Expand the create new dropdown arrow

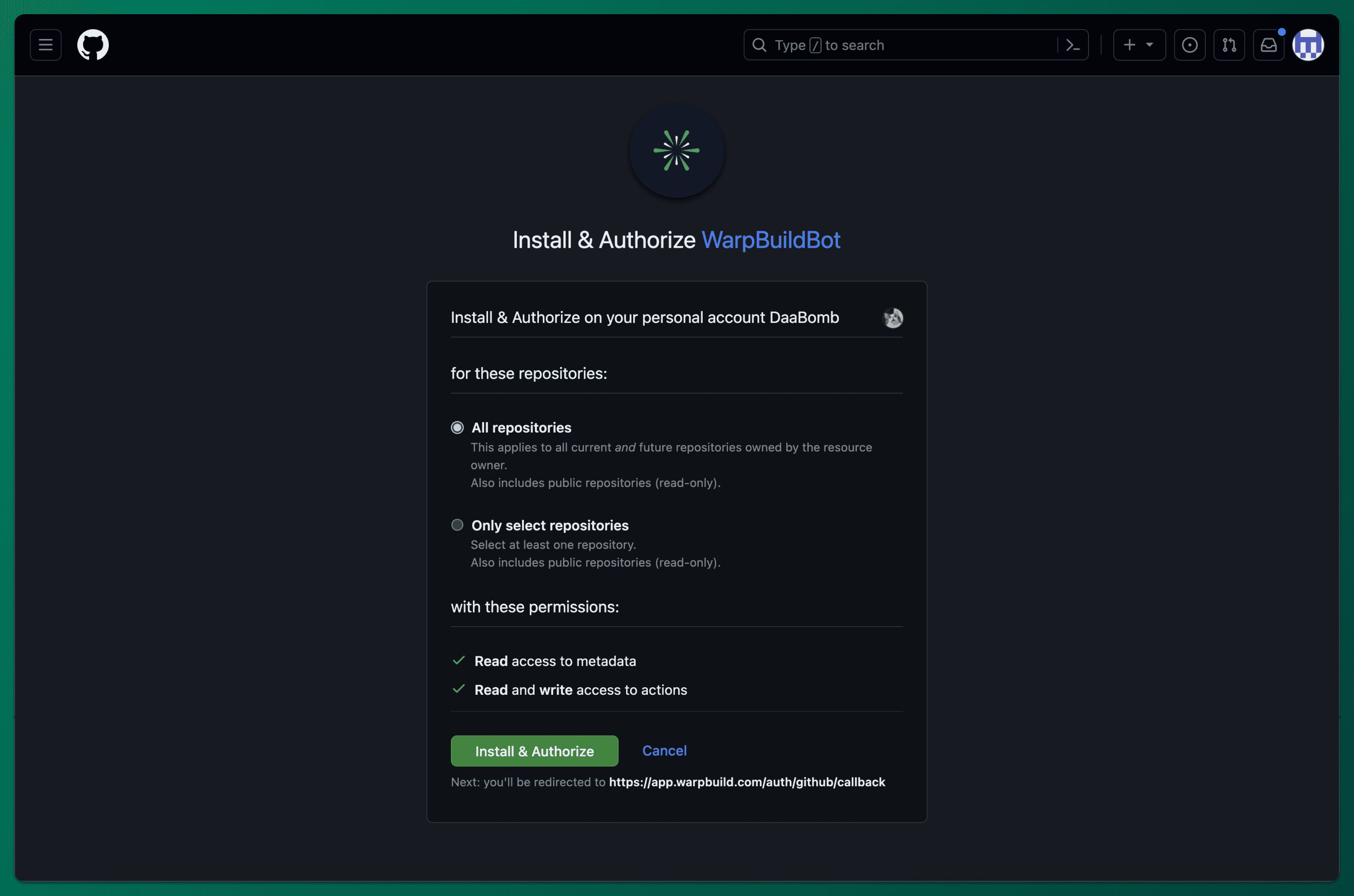[1150, 45]
